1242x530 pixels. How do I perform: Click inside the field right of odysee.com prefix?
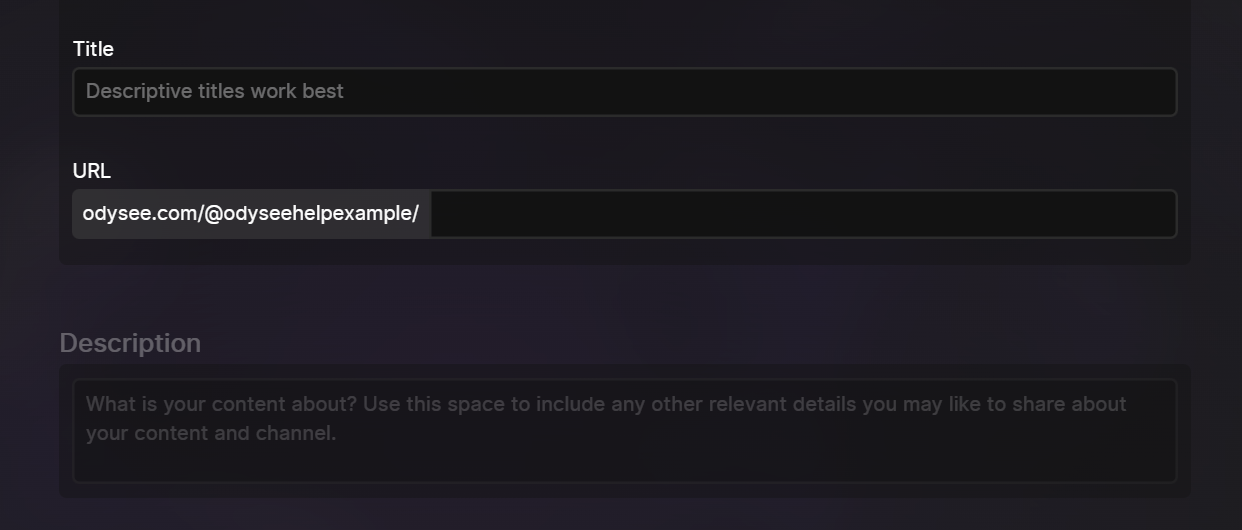tap(803, 214)
